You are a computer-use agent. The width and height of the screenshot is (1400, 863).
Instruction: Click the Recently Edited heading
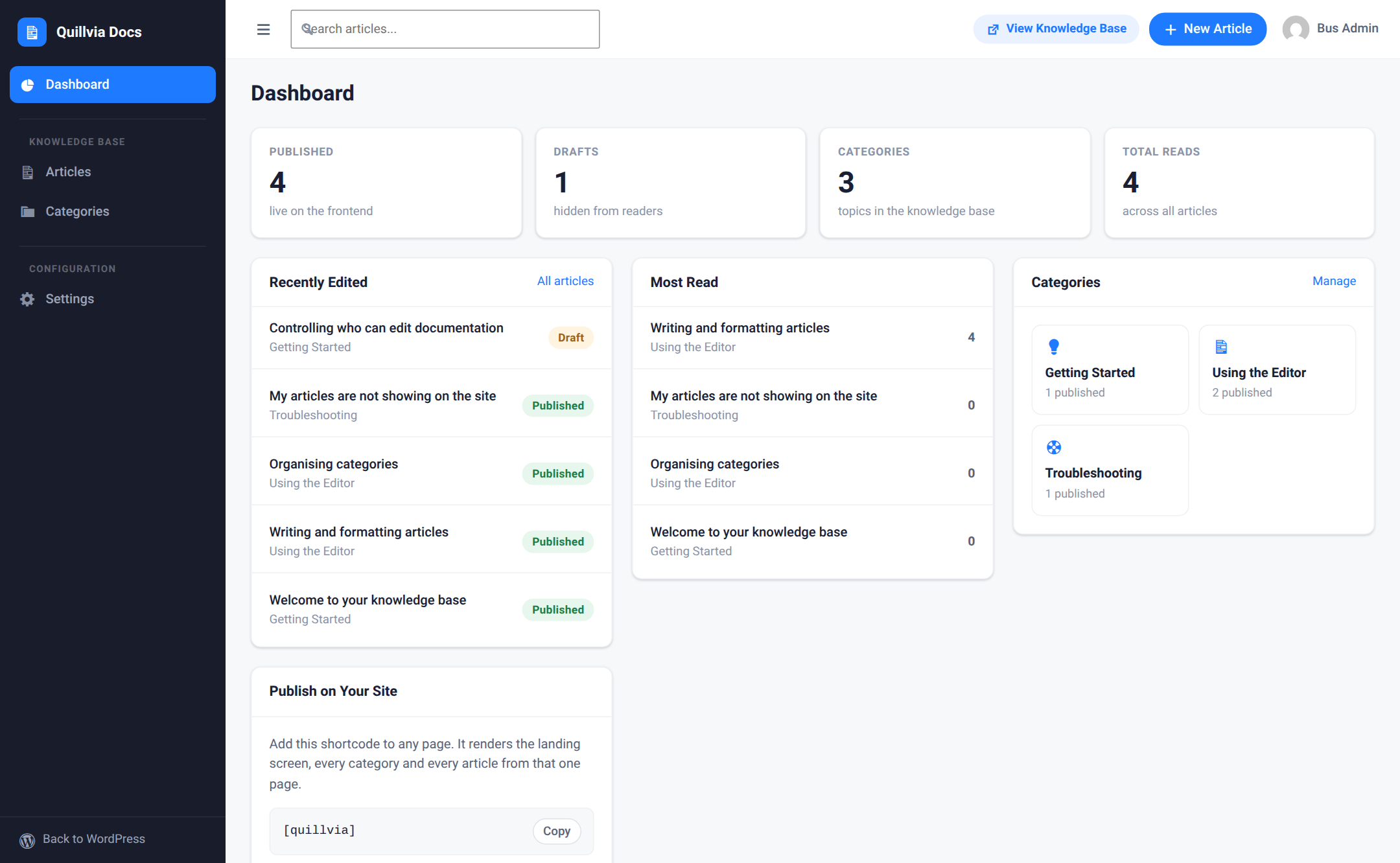click(x=318, y=282)
